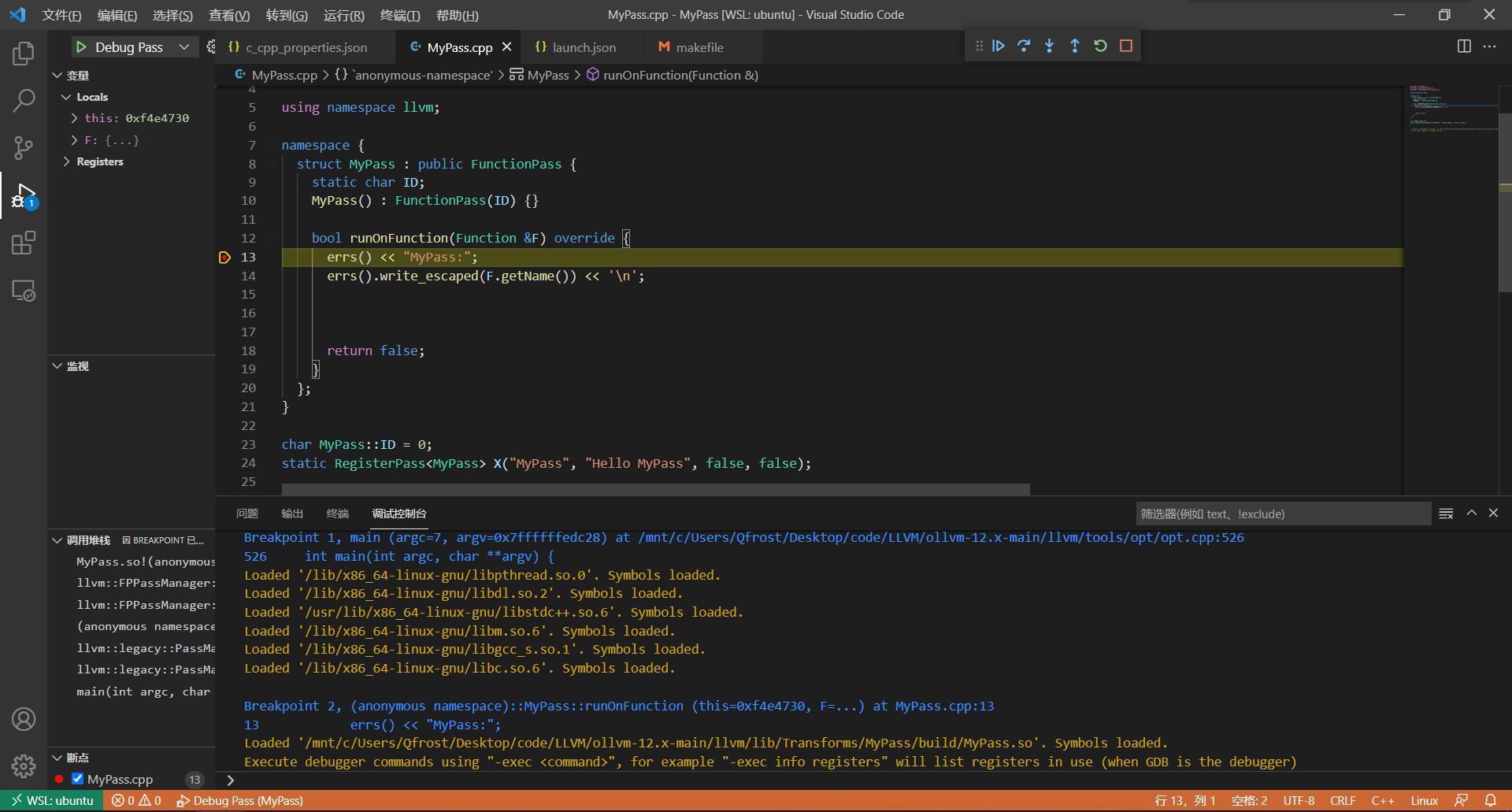Image resolution: width=1512 pixels, height=812 pixels.
Task: Click the Step Over debug icon
Action: pyautogui.click(x=1024, y=46)
